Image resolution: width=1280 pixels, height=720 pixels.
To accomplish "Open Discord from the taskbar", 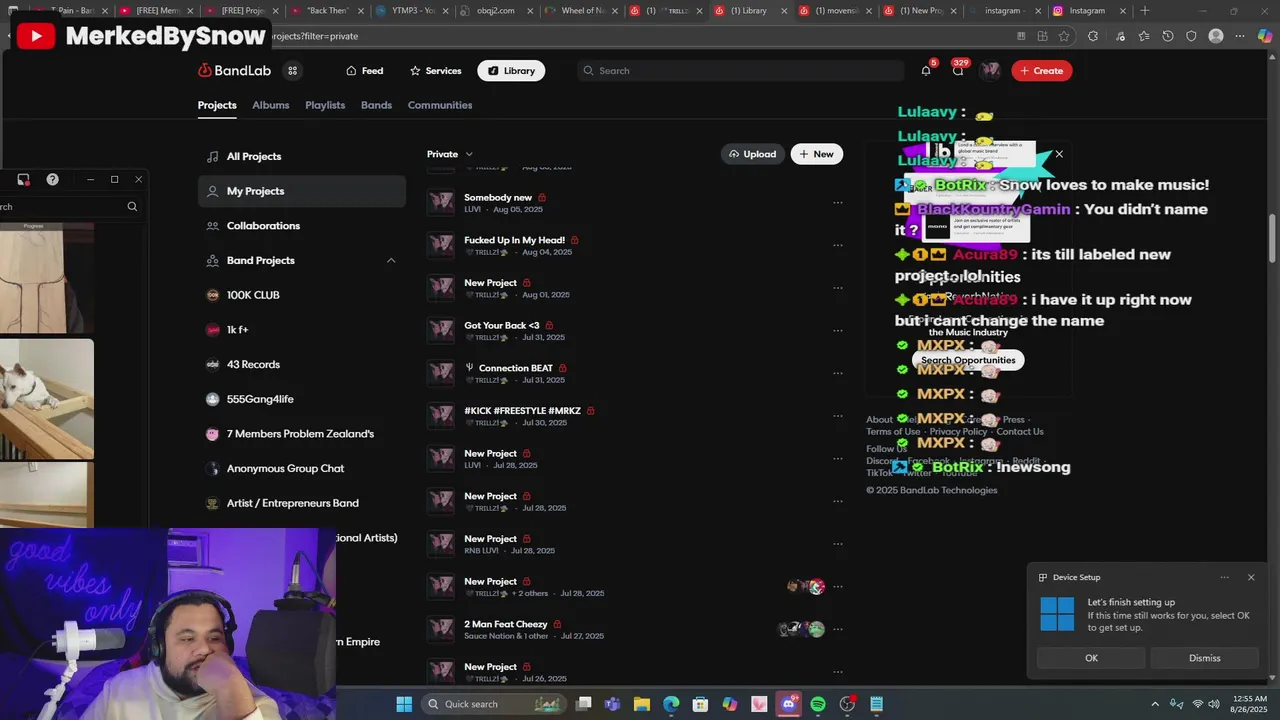I will point(789,704).
